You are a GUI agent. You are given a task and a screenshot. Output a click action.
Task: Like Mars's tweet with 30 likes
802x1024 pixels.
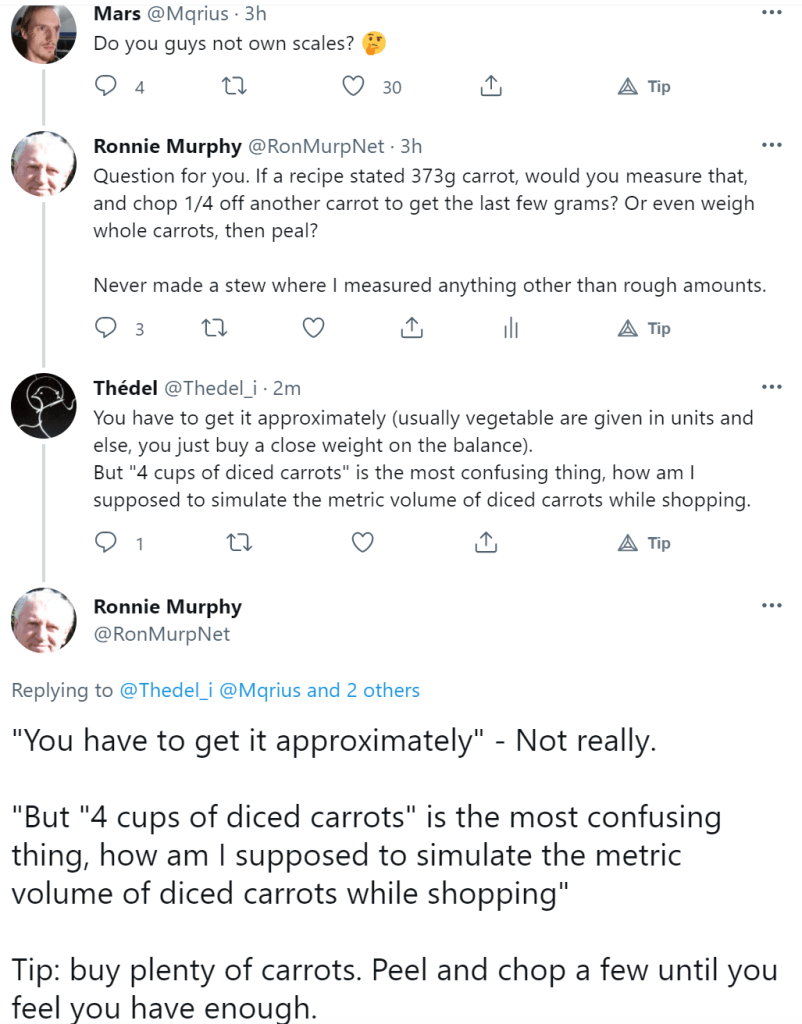pos(353,87)
